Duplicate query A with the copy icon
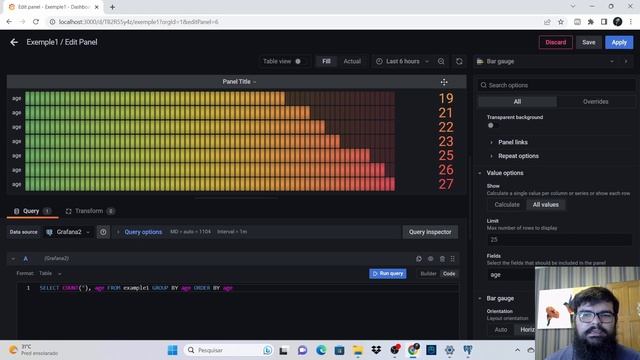This screenshot has height=360, width=640. pyautogui.click(x=419, y=259)
